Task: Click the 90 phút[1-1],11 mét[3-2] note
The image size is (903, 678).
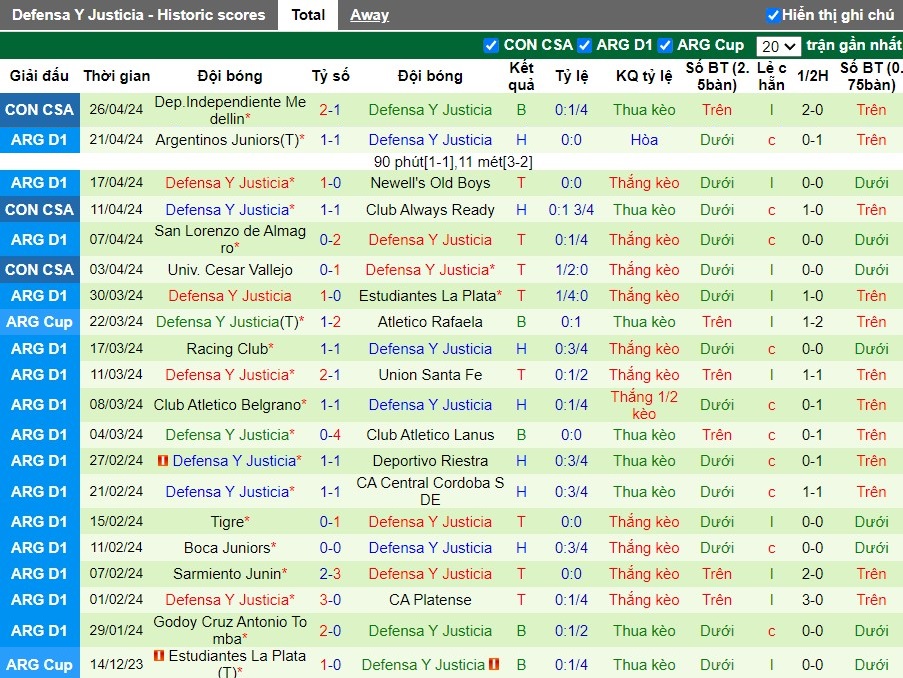Action: point(453,162)
